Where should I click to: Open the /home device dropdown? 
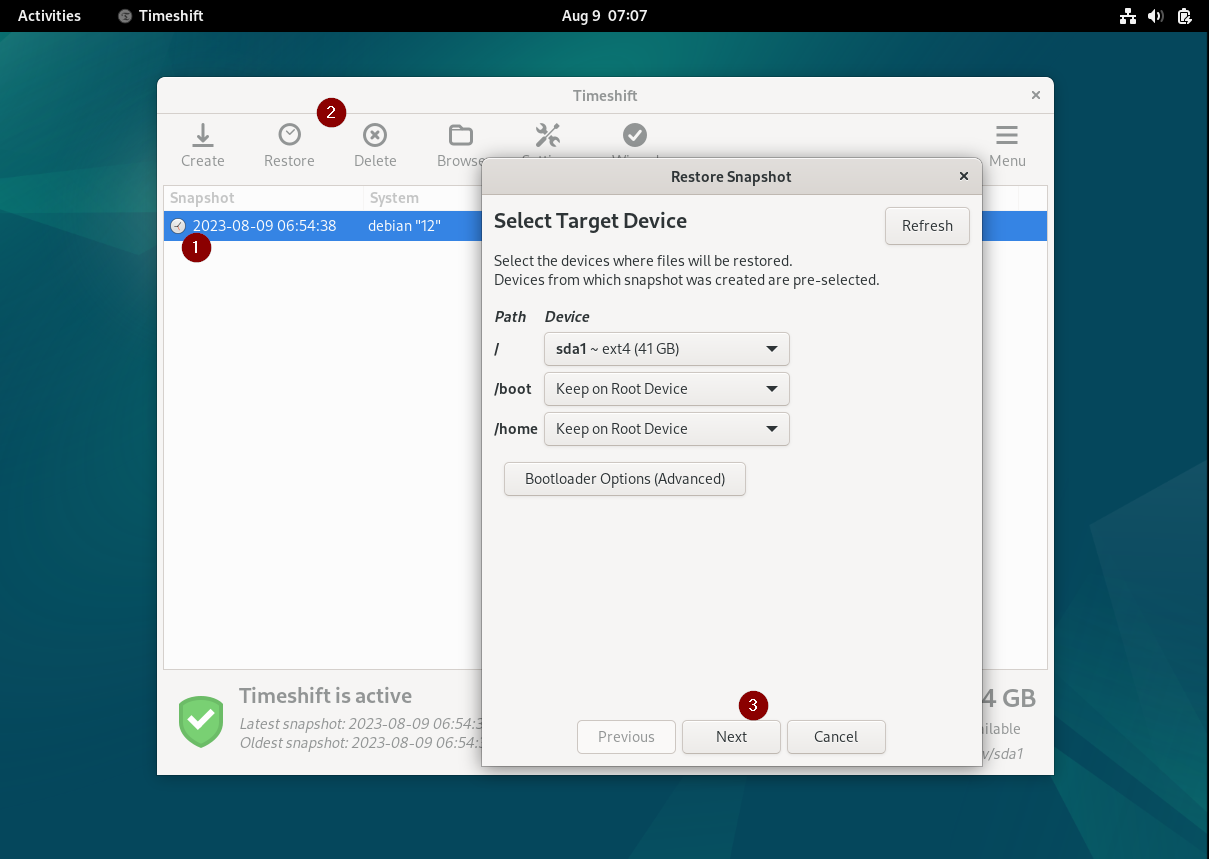tap(667, 429)
